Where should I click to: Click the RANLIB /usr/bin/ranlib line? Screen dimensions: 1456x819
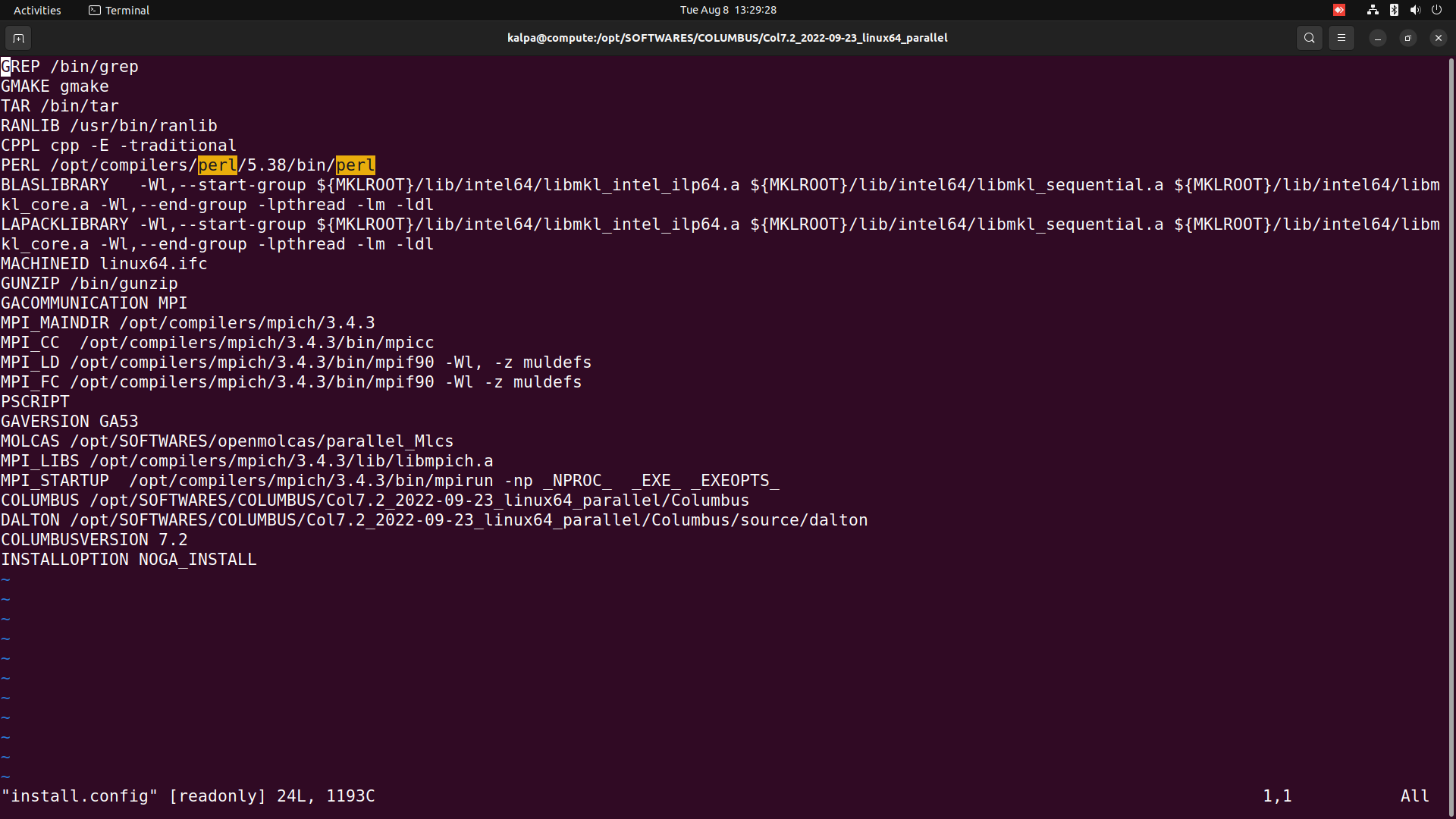point(109,126)
